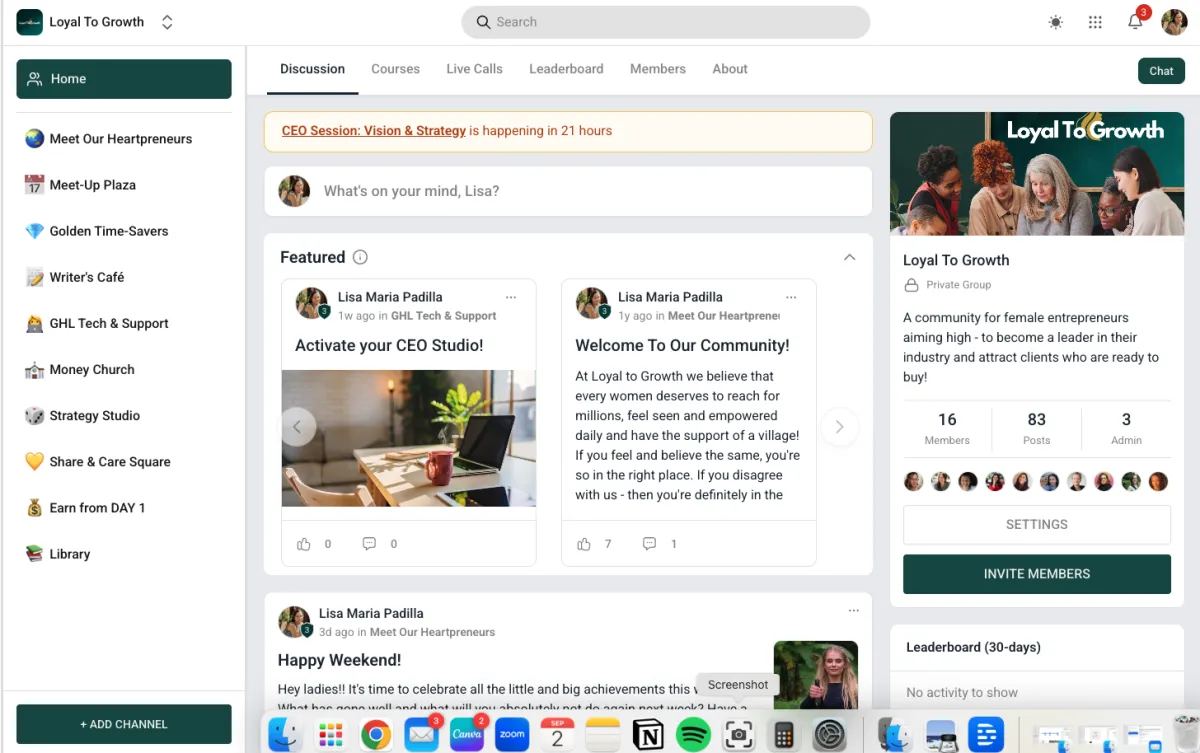Click the + ADD CHANNEL button
Screen dimensions: 1200x753
[x=124, y=724]
